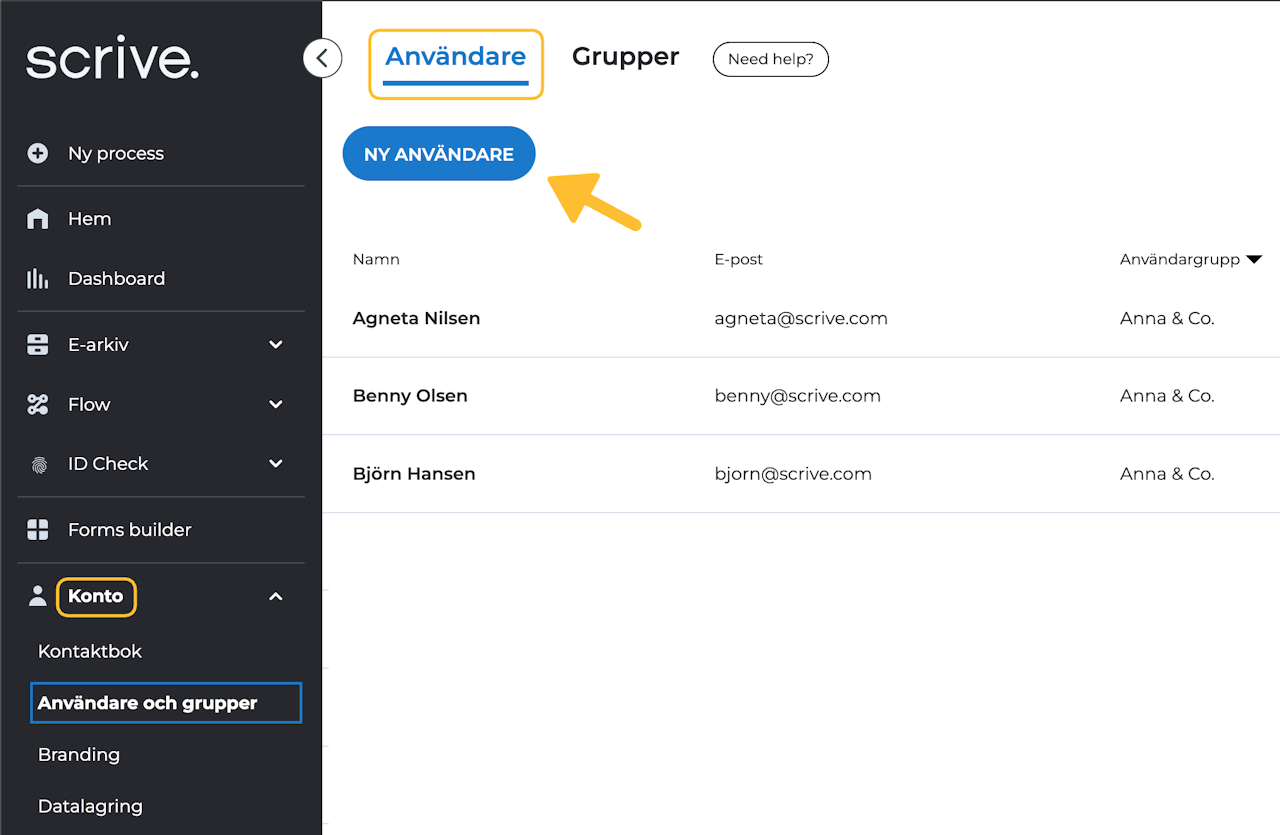Open user Björn Hansen
The width and height of the screenshot is (1280, 835).
click(x=414, y=474)
